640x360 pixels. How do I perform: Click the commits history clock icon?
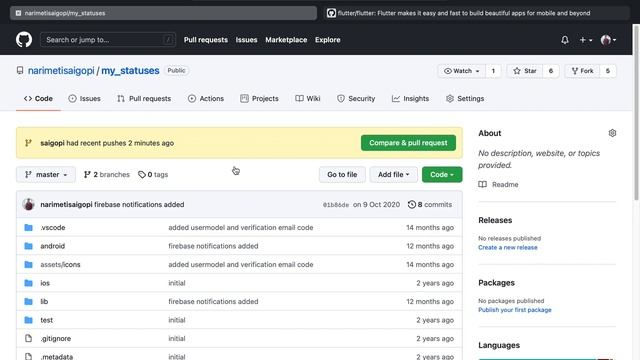(x=411, y=204)
